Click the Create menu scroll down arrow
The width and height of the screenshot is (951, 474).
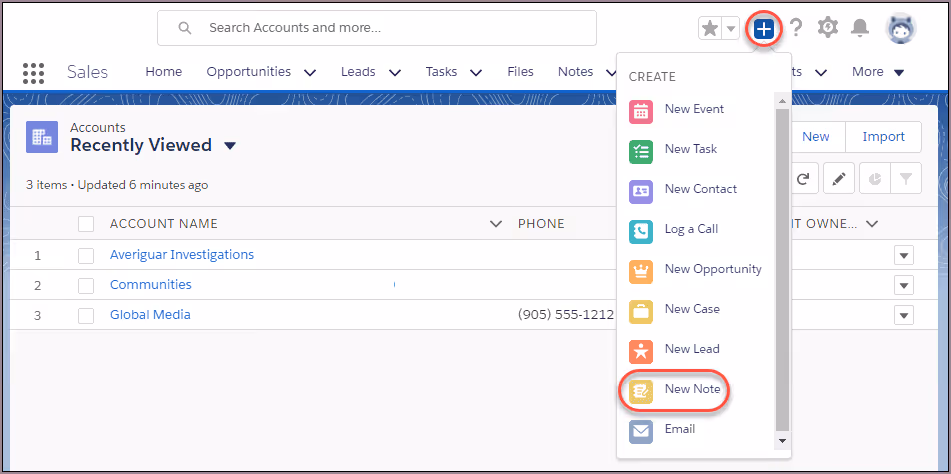782,441
